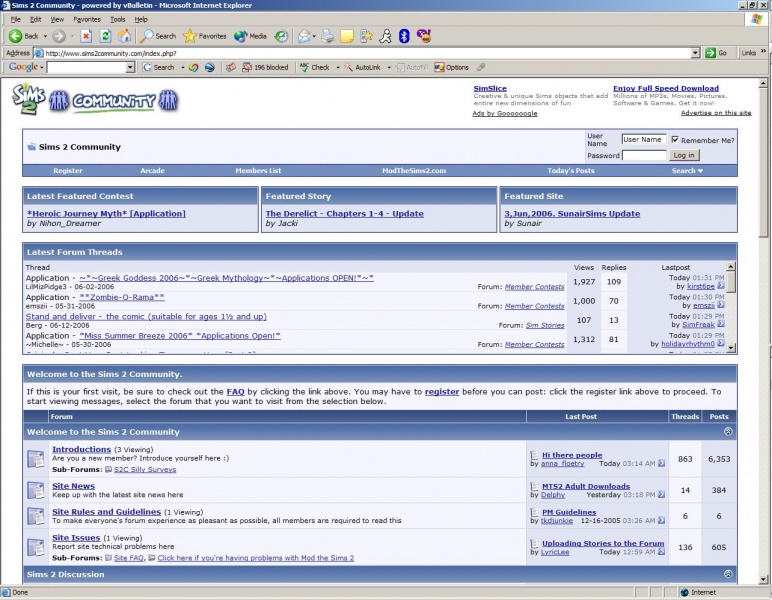Open The Derelict Chapters 1-4 story

point(345,214)
